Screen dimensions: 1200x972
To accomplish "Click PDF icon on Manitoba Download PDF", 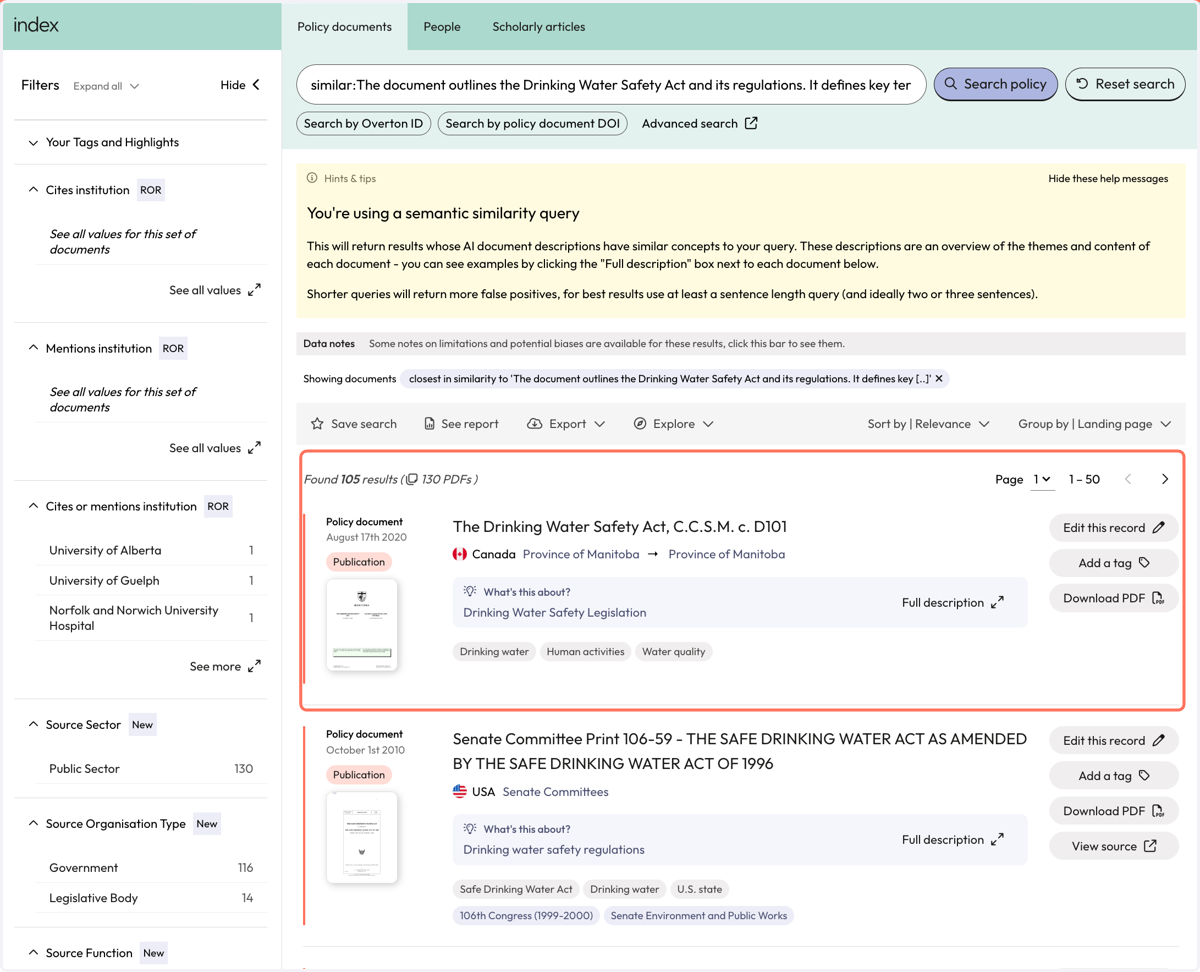I will pos(1157,598).
